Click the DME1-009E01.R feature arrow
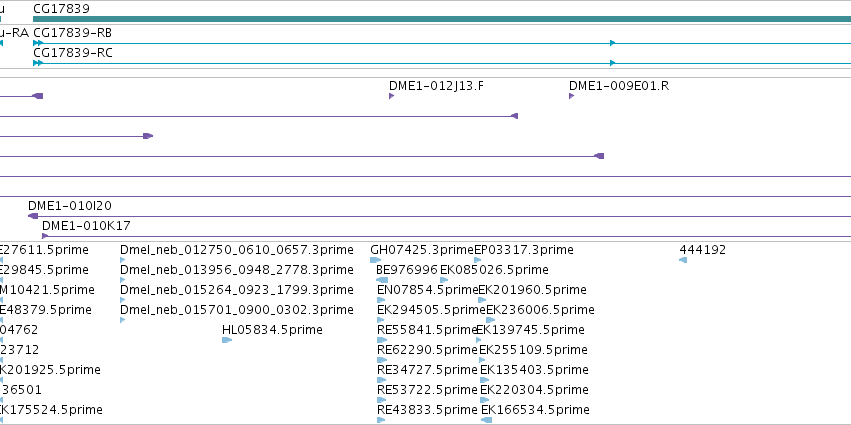Screen dimensions: 851x425 tap(571, 96)
